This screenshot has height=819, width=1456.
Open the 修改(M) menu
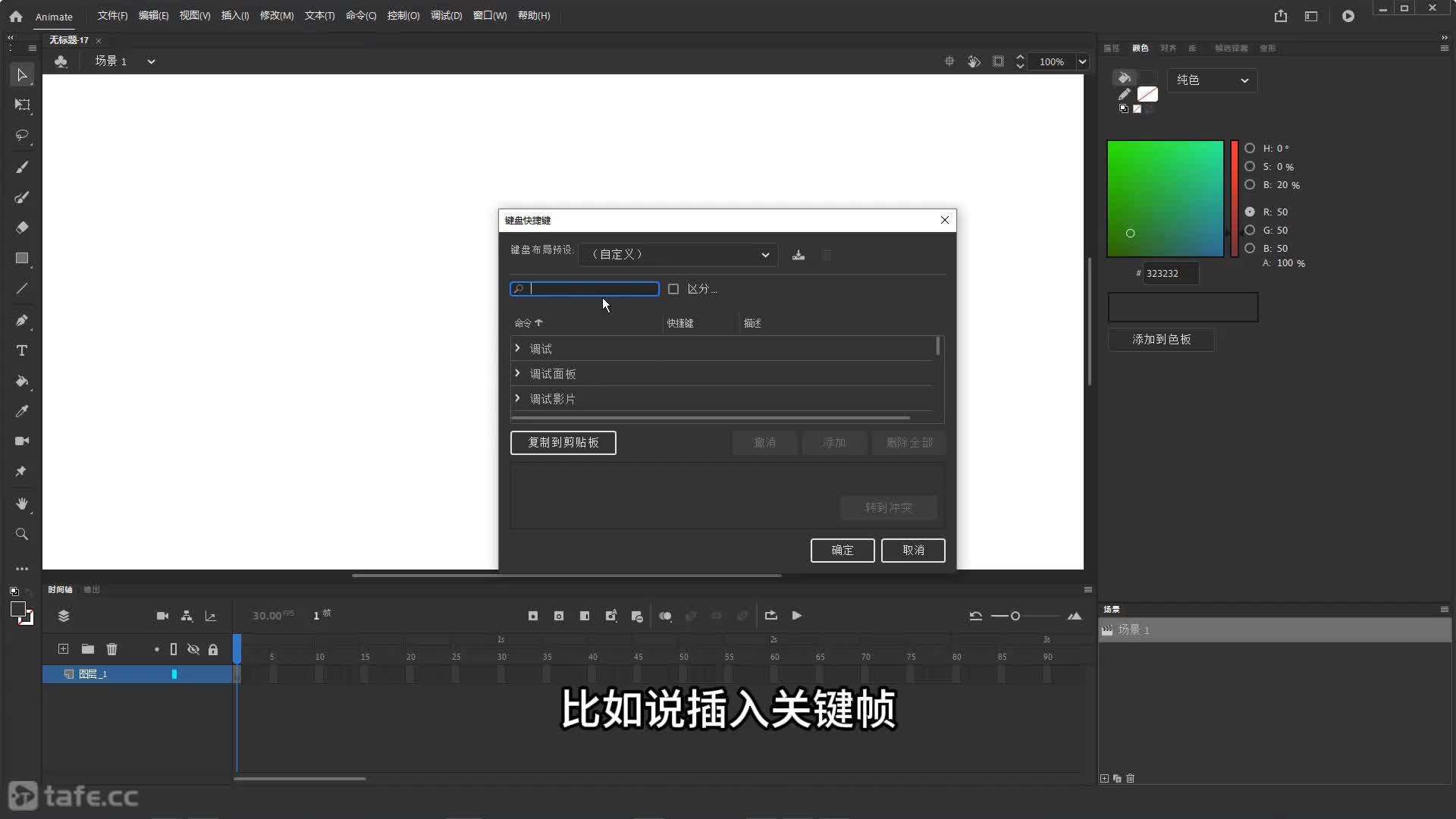click(277, 16)
